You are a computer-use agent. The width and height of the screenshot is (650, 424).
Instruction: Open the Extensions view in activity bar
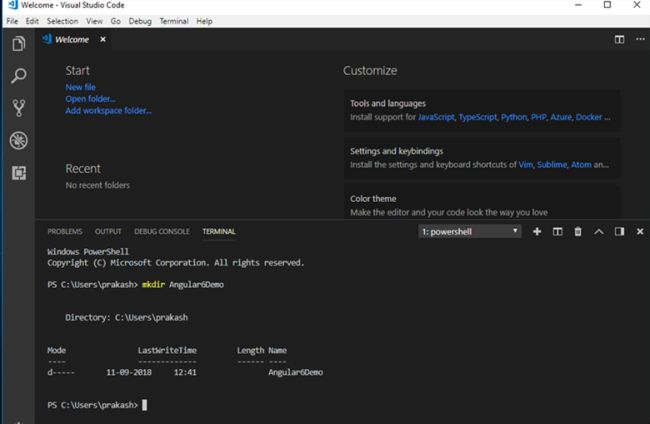[19, 172]
